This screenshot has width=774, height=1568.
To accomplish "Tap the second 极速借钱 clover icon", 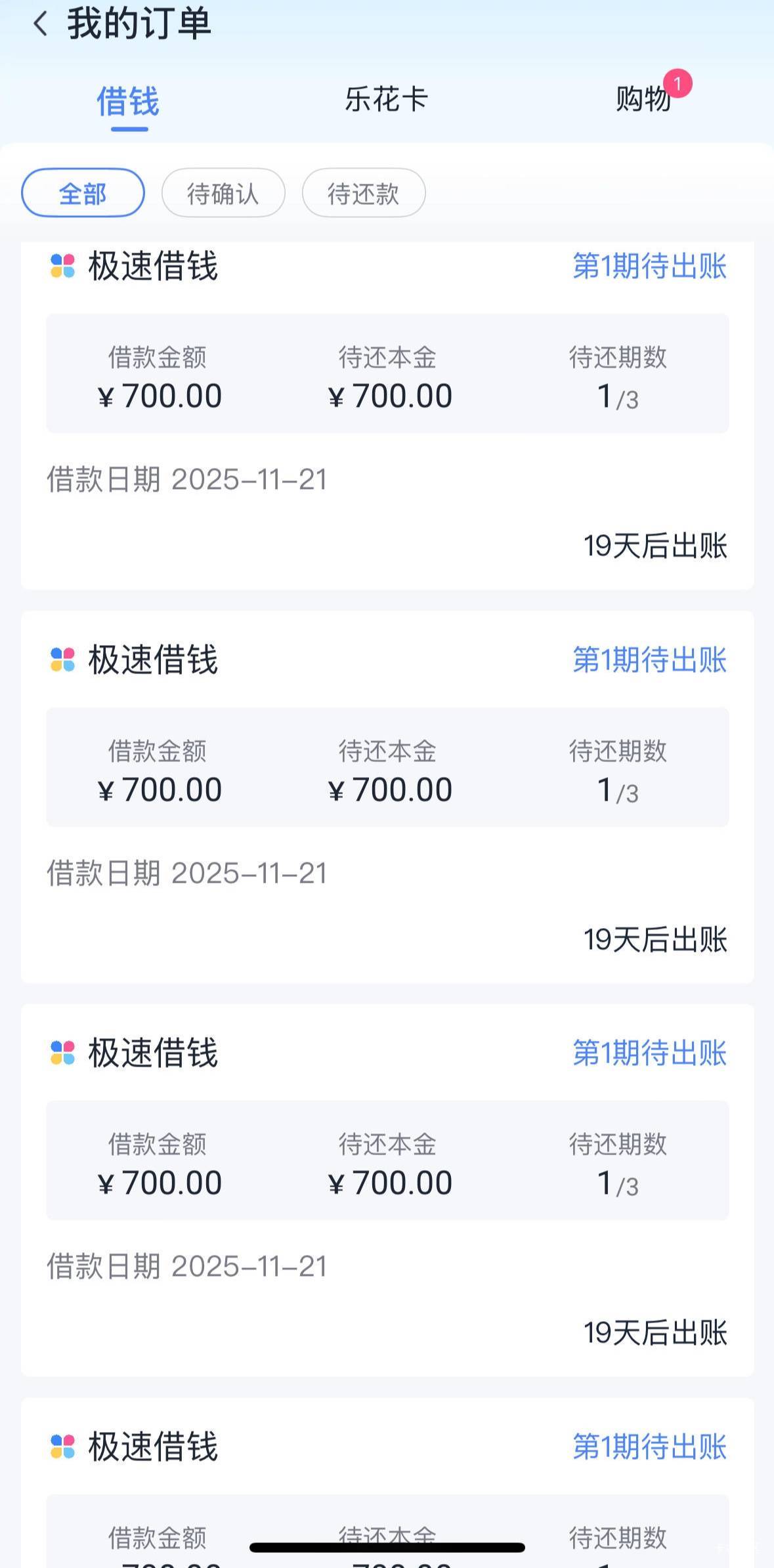I will pyautogui.click(x=63, y=660).
